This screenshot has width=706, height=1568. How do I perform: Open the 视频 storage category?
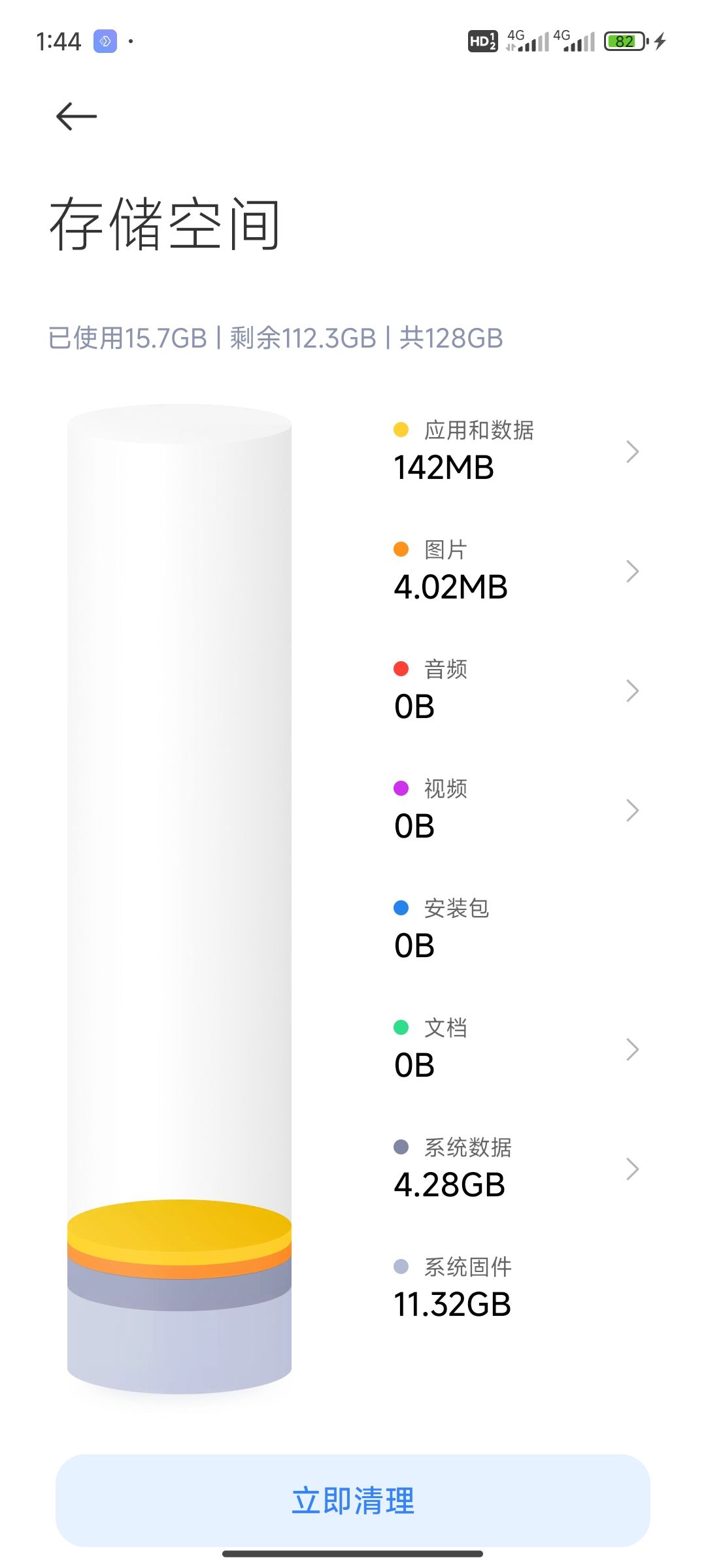click(x=445, y=810)
